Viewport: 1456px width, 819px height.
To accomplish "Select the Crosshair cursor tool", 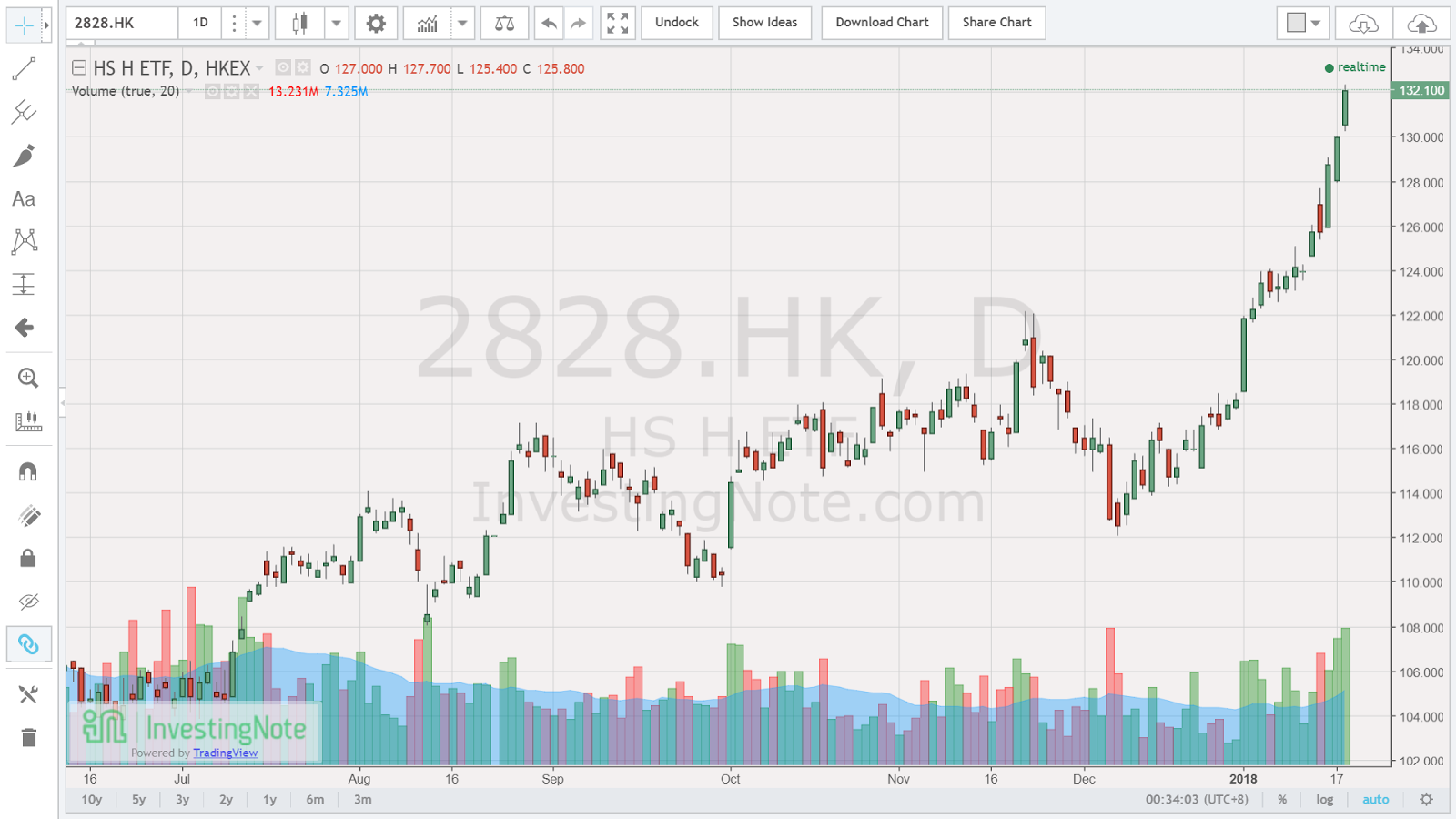I will coord(25,25).
